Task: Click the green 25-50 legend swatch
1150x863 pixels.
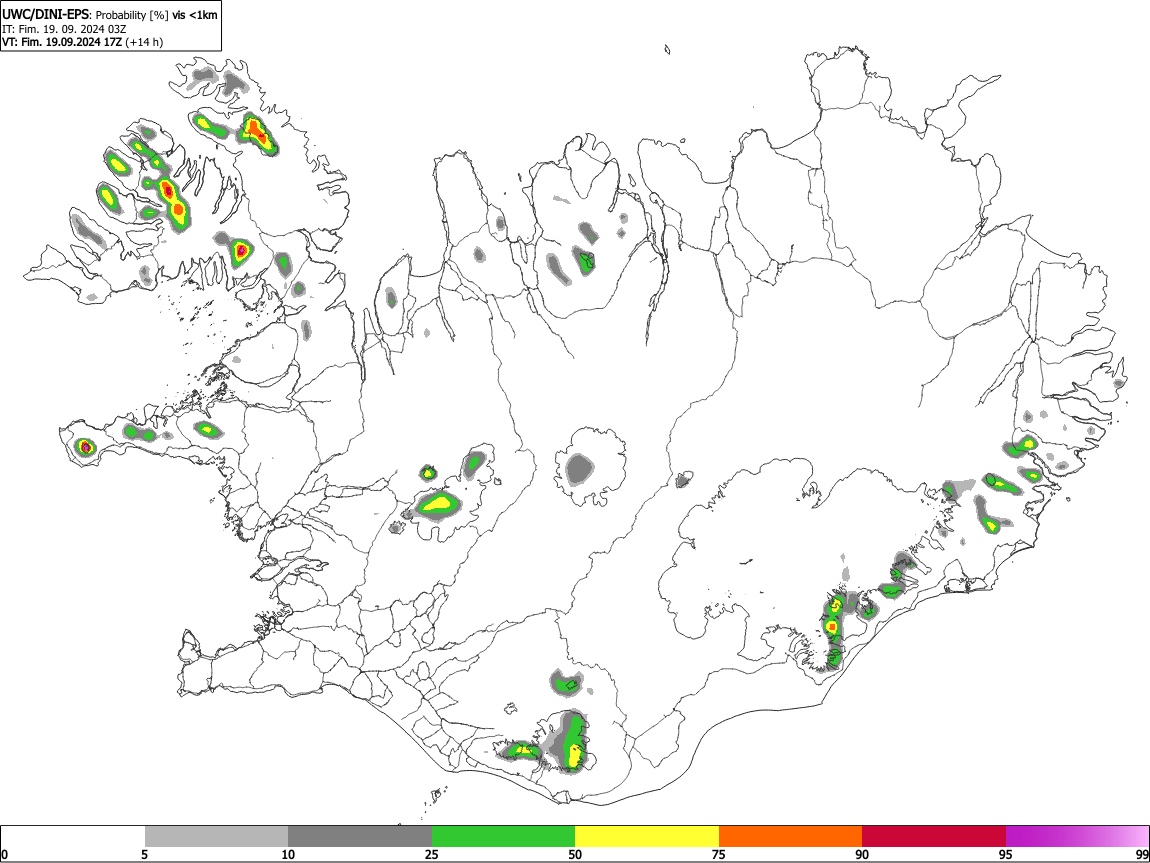Action: click(x=503, y=836)
